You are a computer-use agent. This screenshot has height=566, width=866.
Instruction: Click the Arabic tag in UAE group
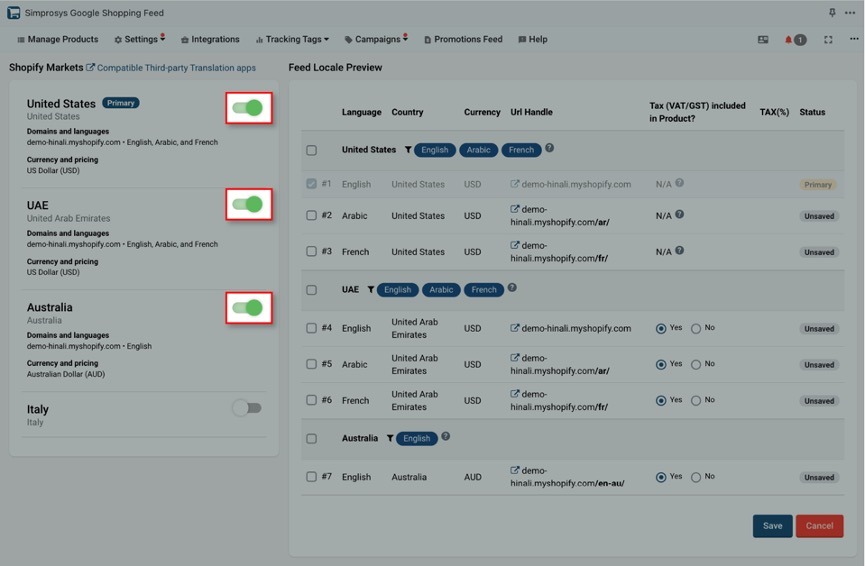[441, 289]
